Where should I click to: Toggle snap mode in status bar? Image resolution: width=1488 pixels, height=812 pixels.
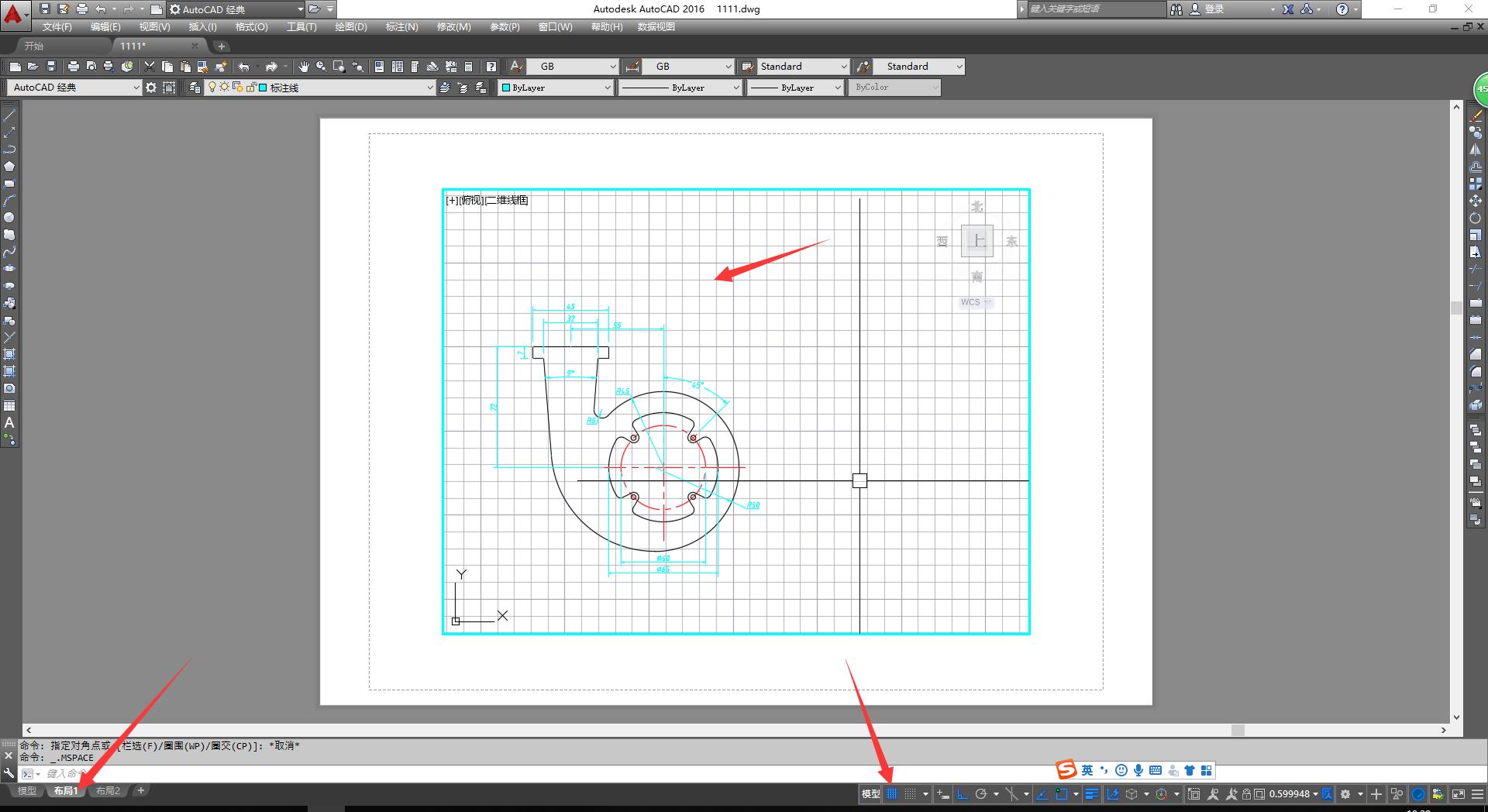(911, 794)
